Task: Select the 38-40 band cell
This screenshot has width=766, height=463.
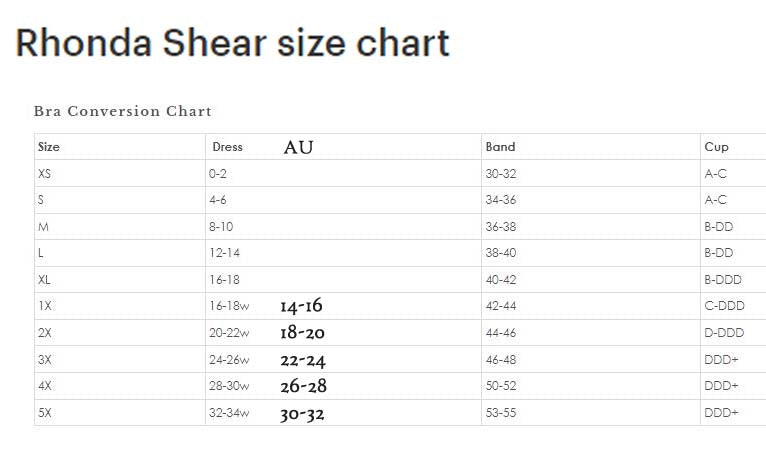Action: click(x=501, y=253)
